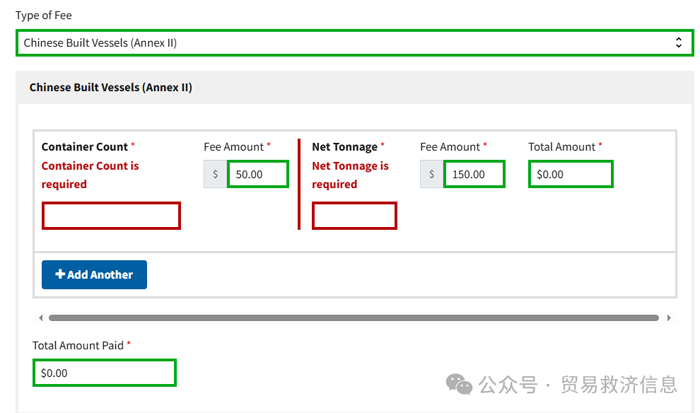
Task: Select the 50.00 Fee Amount field
Action: [x=258, y=174]
